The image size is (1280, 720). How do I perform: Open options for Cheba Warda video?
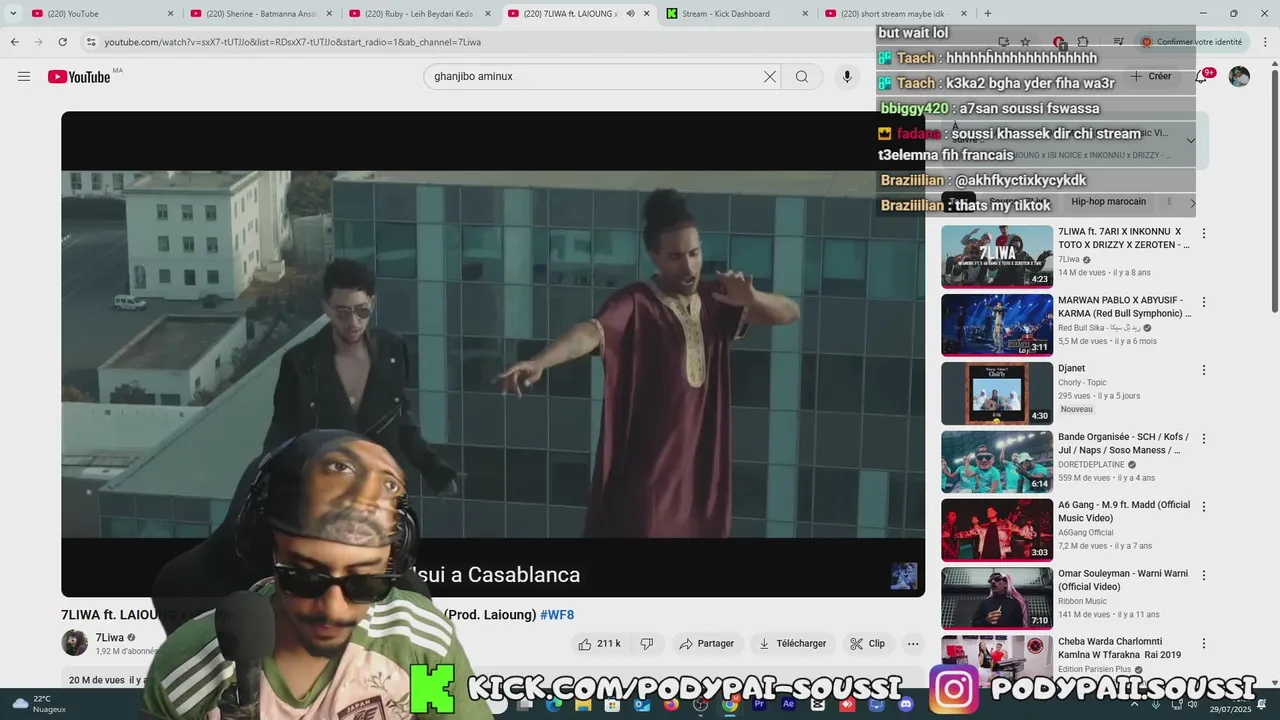click(1204, 644)
